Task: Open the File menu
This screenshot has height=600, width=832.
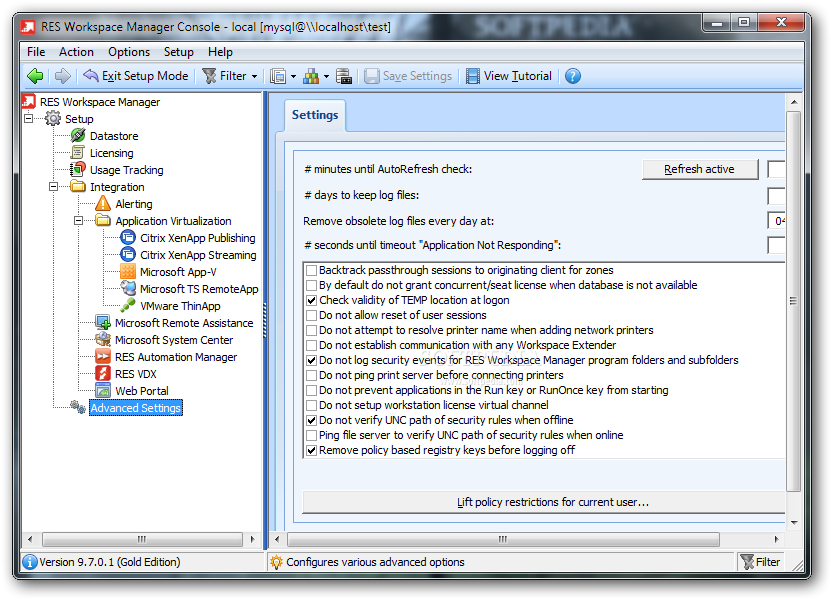Action: pos(36,52)
